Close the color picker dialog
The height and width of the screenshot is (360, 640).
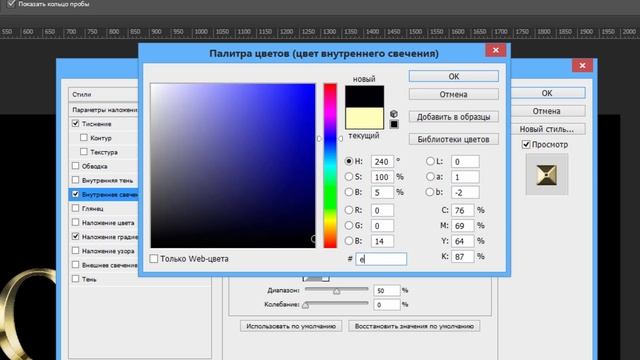pyautogui.click(x=496, y=50)
